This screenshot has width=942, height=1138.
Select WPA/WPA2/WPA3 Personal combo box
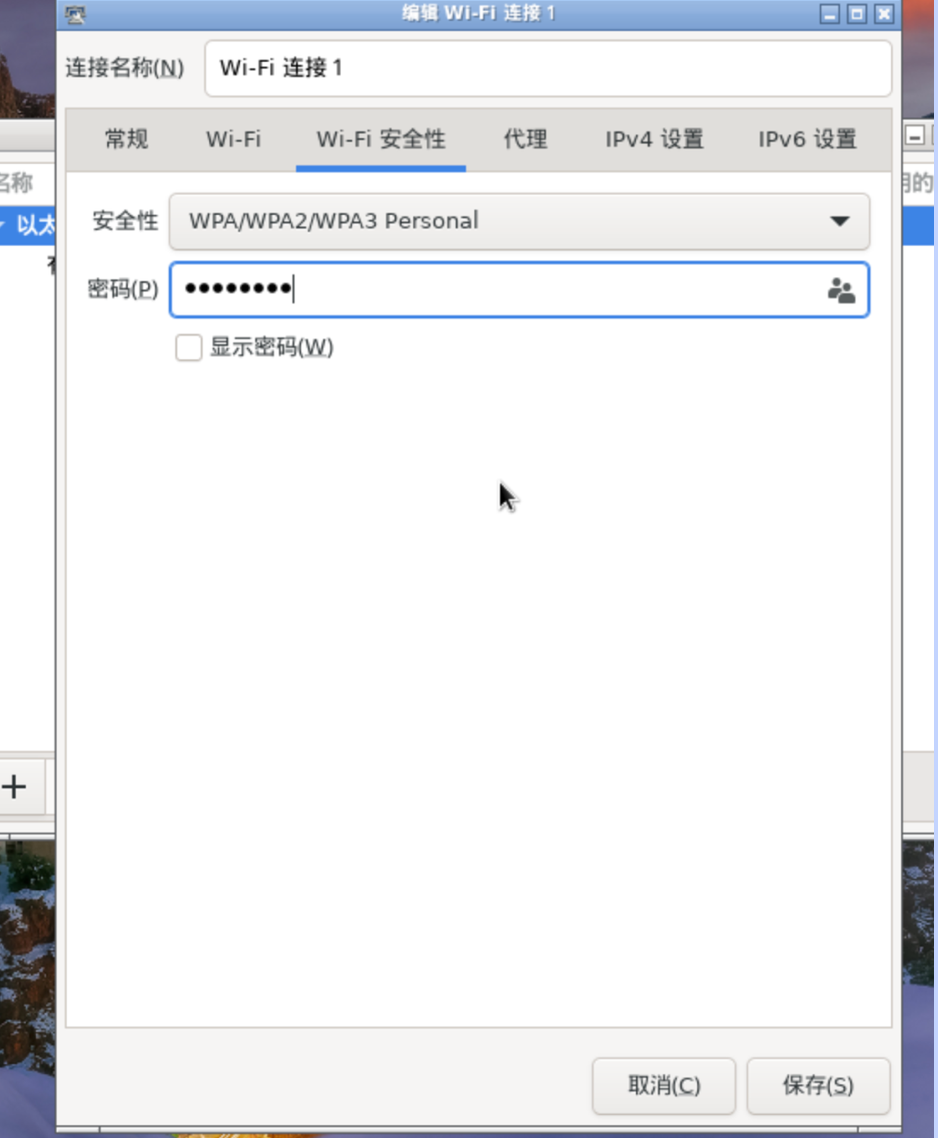520,221
